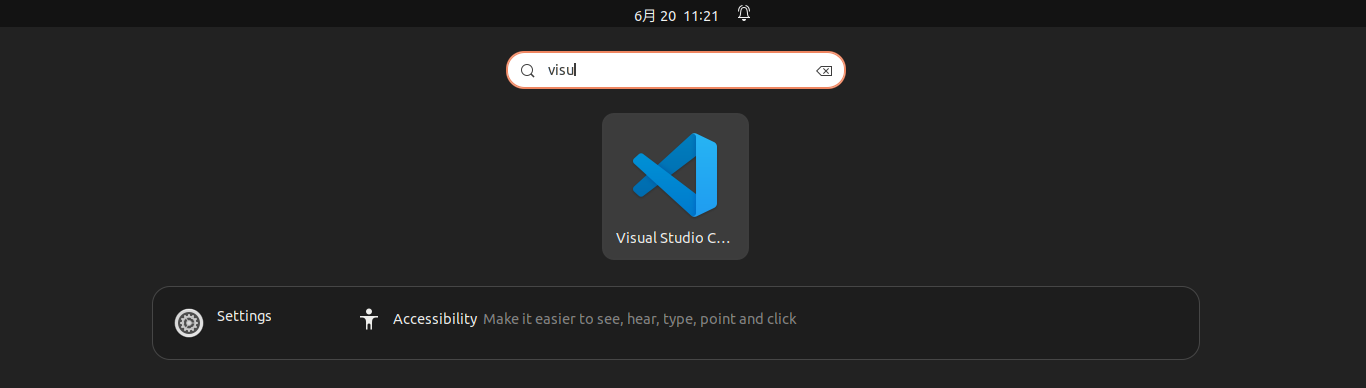
Task: Open the clock and calendar menu
Action: [677, 16]
